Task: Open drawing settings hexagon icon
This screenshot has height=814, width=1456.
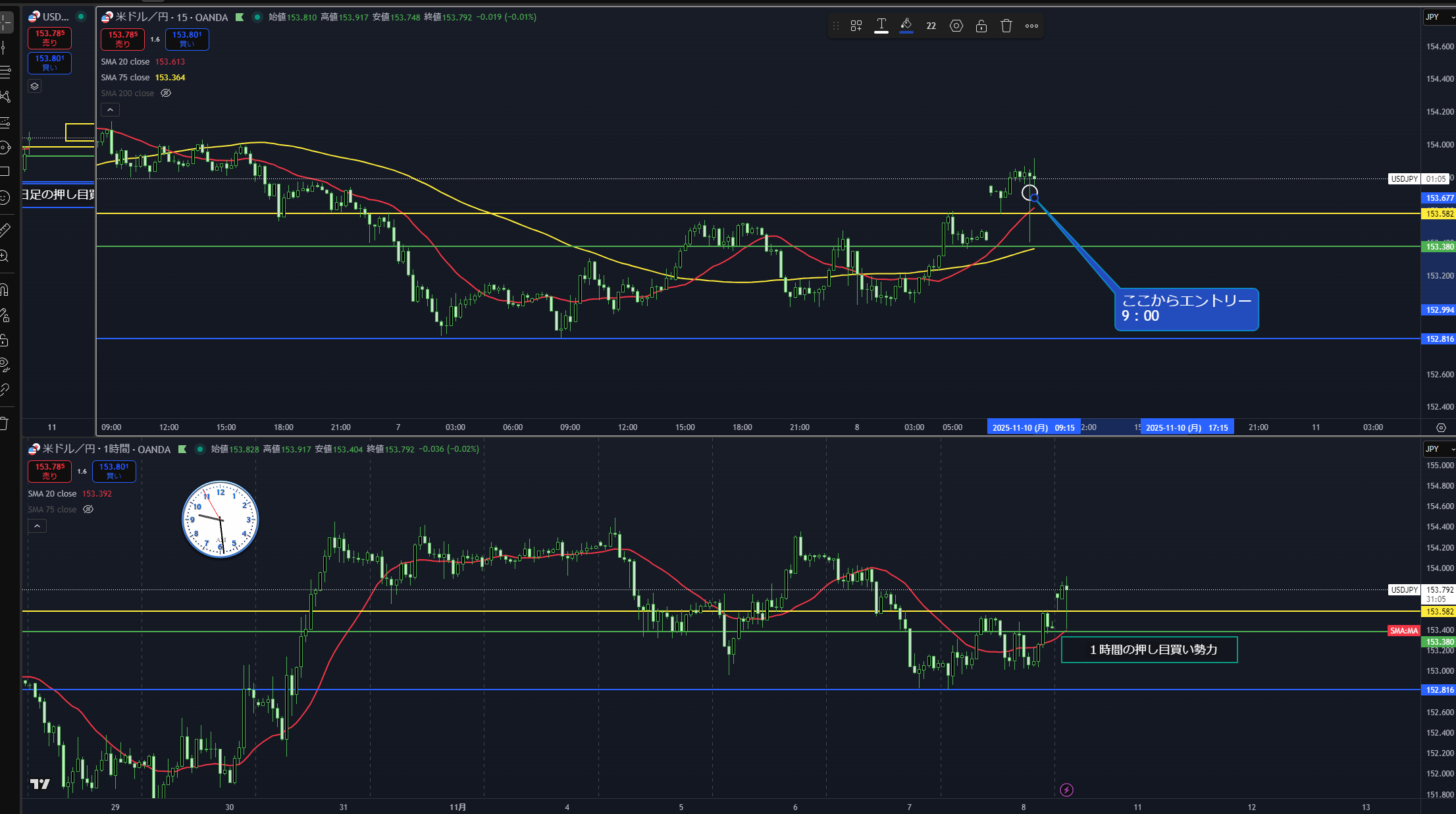Action: tap(956, 26)
